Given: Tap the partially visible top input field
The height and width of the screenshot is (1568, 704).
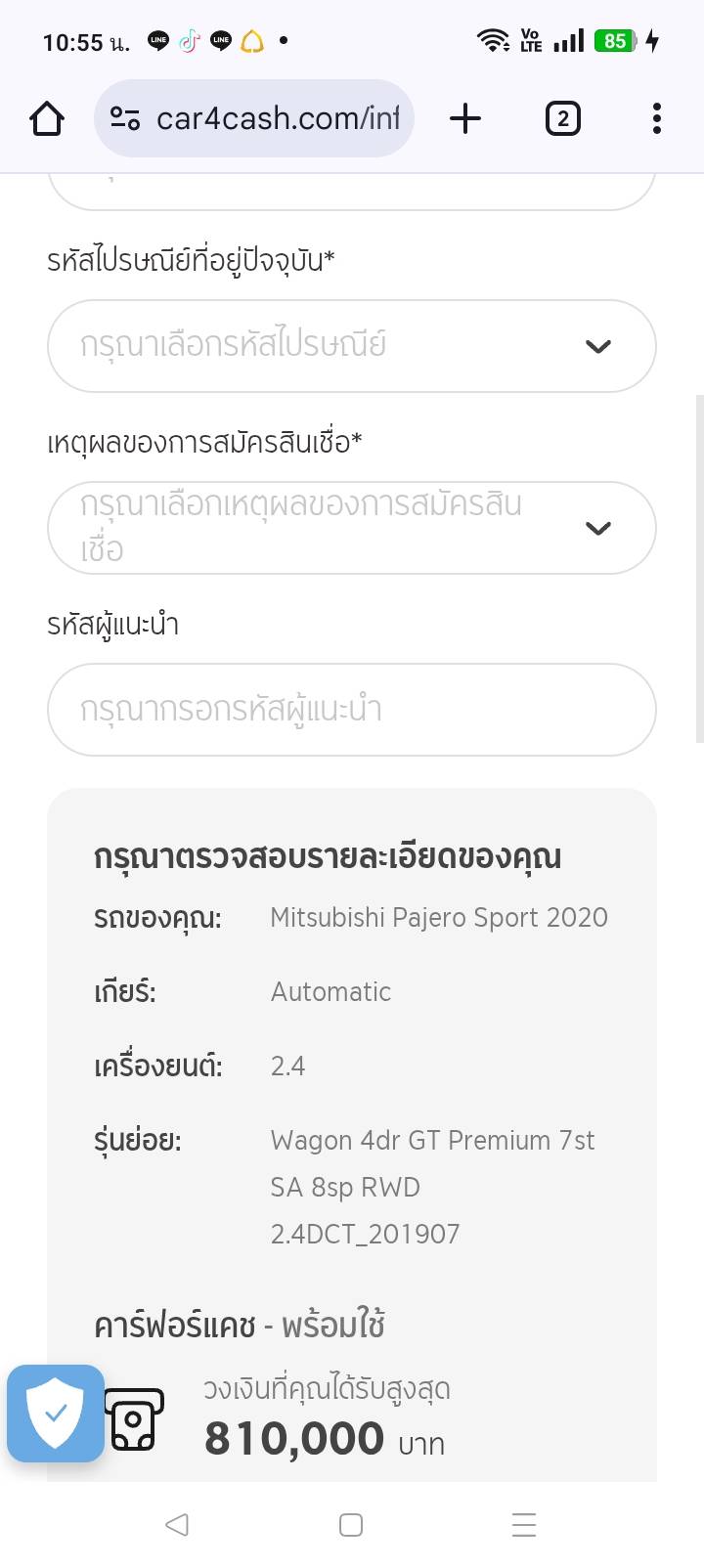Looking at the screenshot, I should pos(351,190).
